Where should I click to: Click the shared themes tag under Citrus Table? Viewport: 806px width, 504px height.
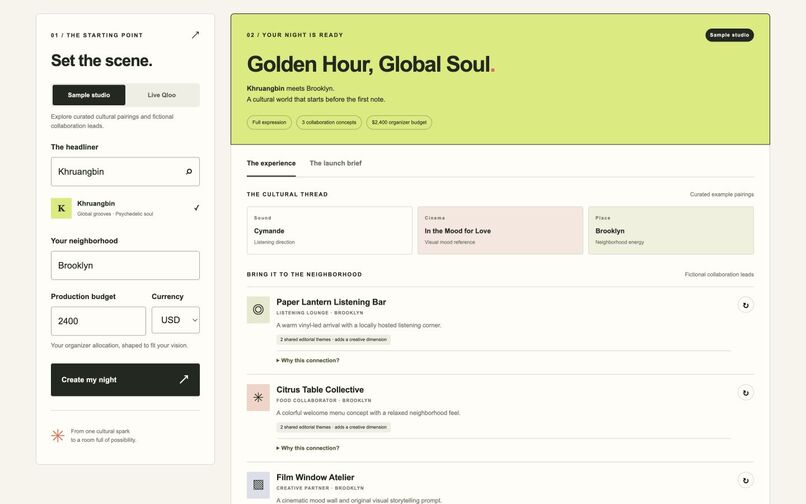(x=333, y=427)
